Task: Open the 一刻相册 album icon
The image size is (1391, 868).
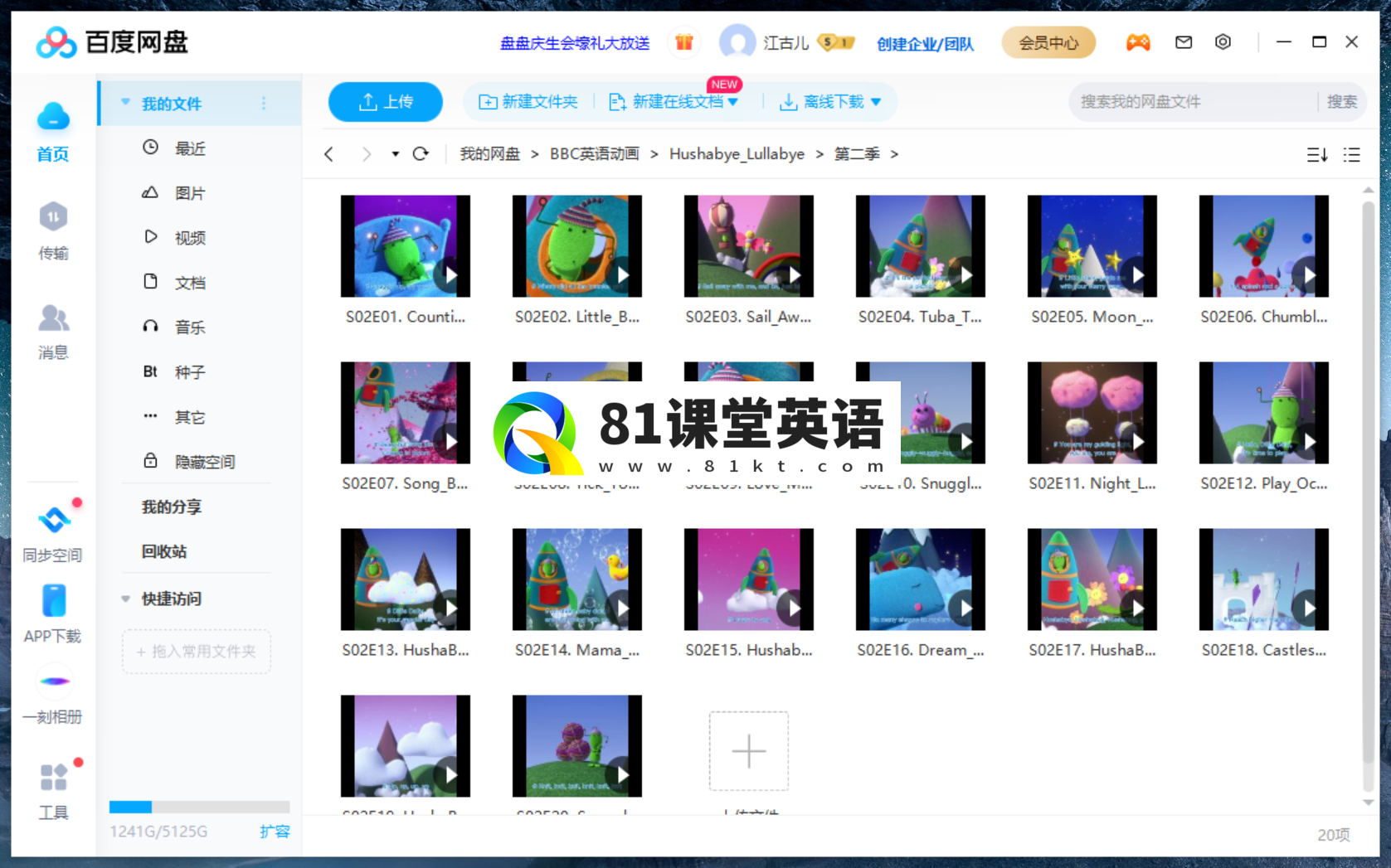Action: pos(54,681)
